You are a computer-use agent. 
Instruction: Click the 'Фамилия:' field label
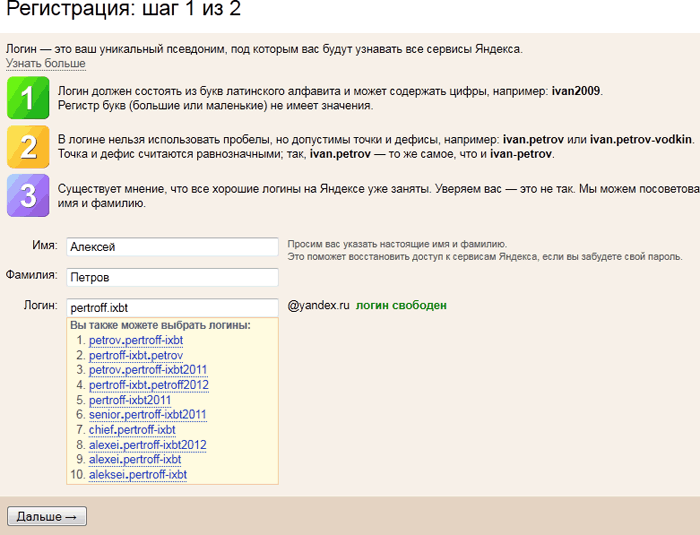click(x=32, y=275)
